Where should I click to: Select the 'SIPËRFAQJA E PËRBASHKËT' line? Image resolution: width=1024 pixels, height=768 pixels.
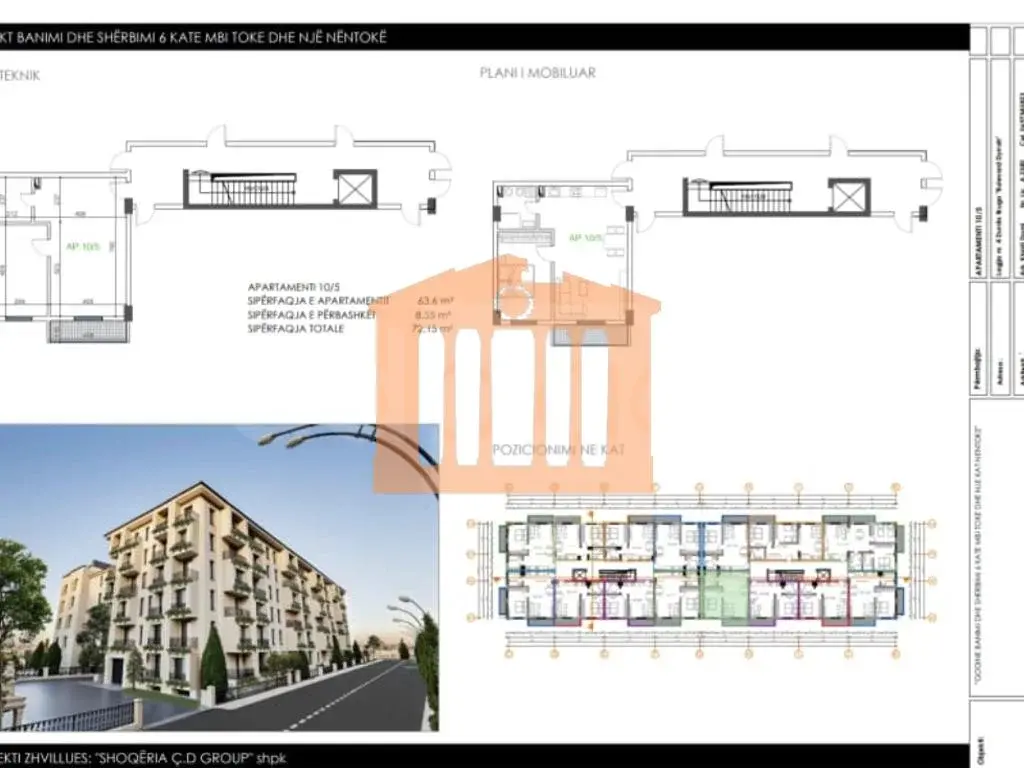click(312, 315)
